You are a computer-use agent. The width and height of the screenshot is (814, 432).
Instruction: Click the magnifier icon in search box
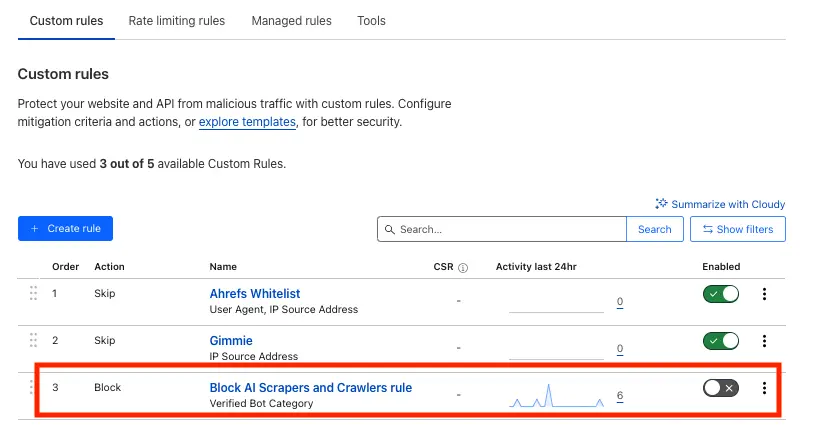(x=389, y=229)
